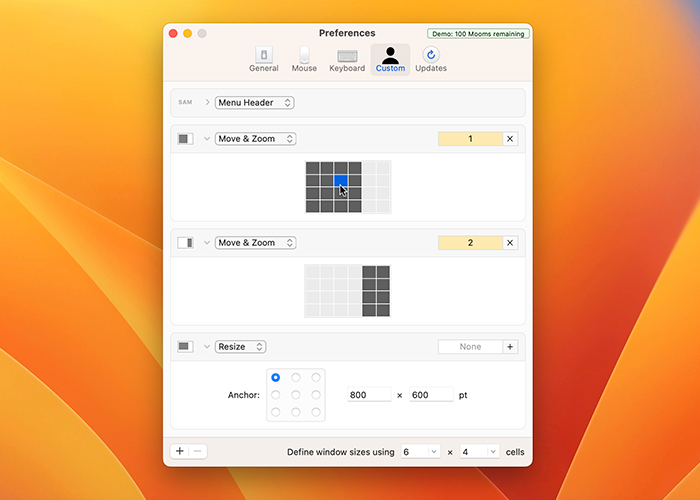Clear shortcut 2 with the X button

pos(510,243)
